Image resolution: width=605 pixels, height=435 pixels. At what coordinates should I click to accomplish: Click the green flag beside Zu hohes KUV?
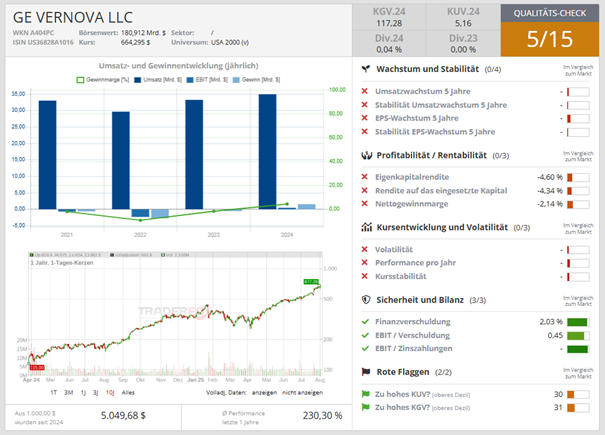pyautogui.click(x=365, y=394)
